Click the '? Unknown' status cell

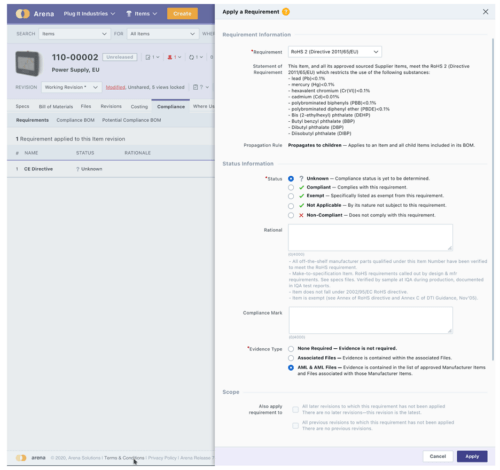(89, 169)
